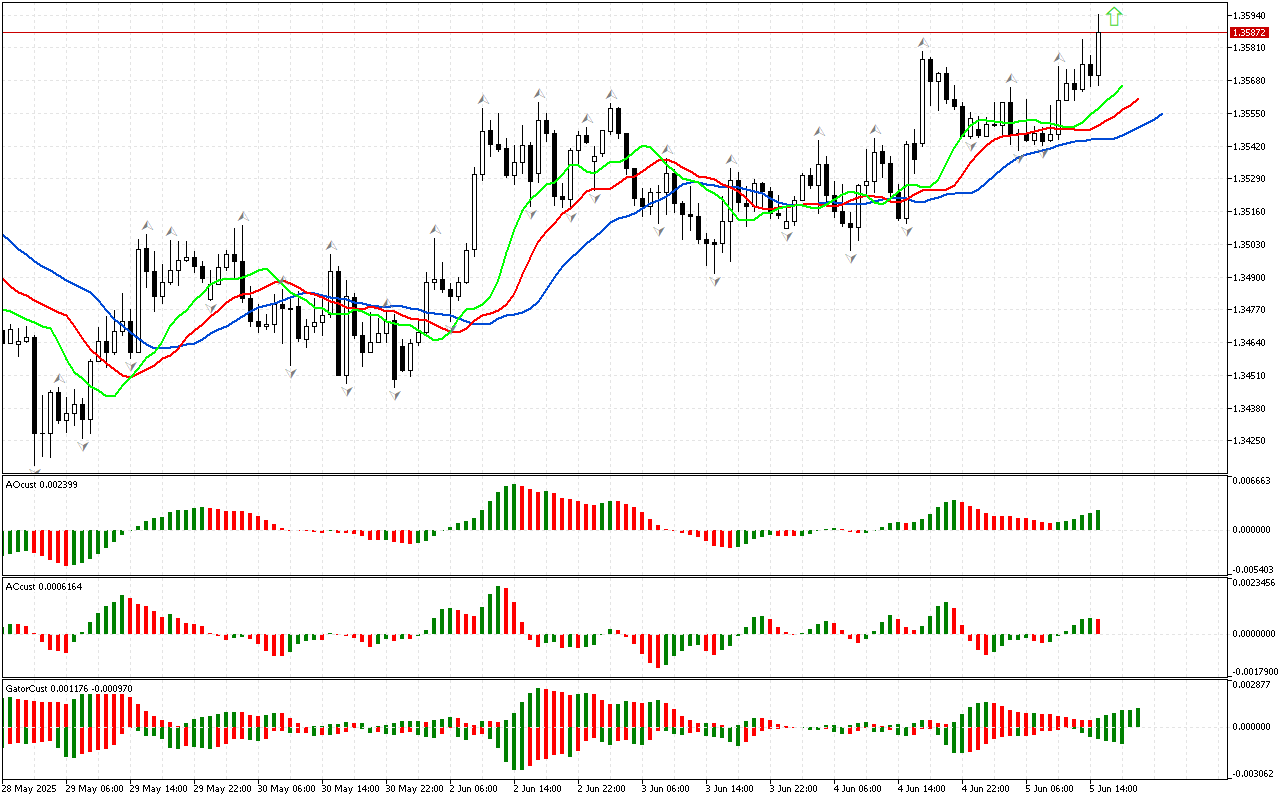Click the 0.006663 AOcust scale value
The image size is (1280, 800).
(1254, 480)
